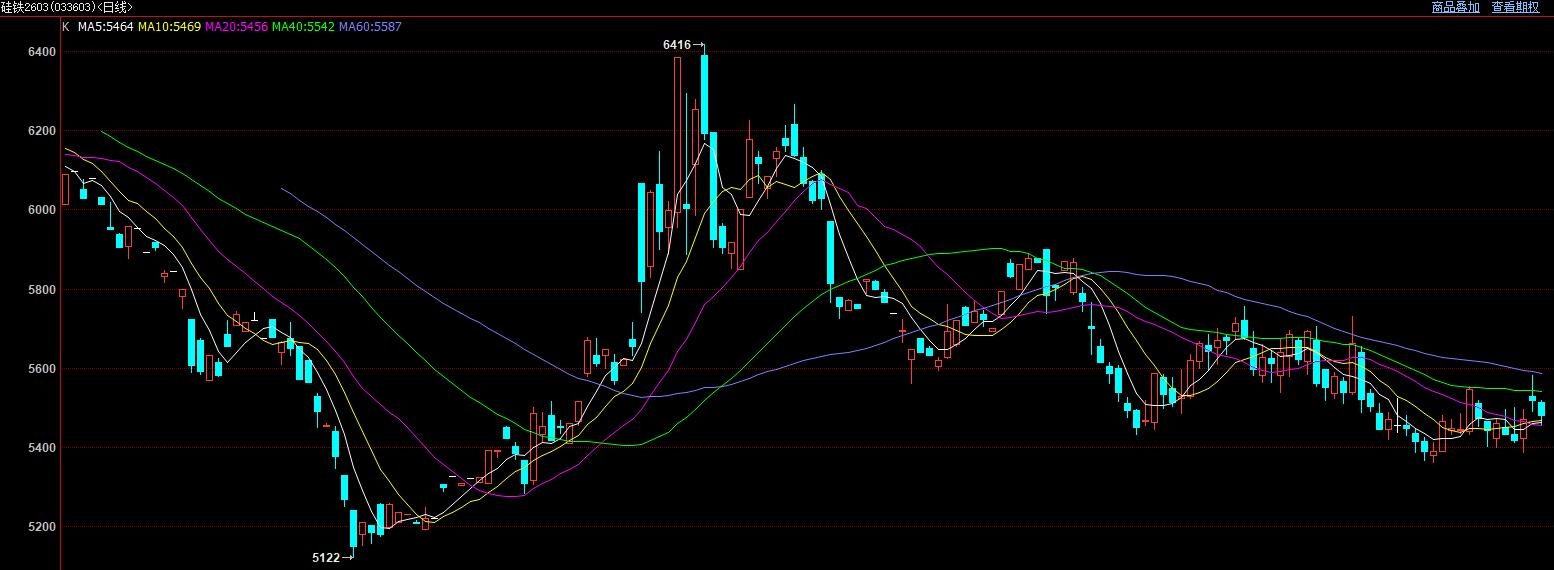
Task: Click the 6000 price axis label
Action: coord(42,210)
